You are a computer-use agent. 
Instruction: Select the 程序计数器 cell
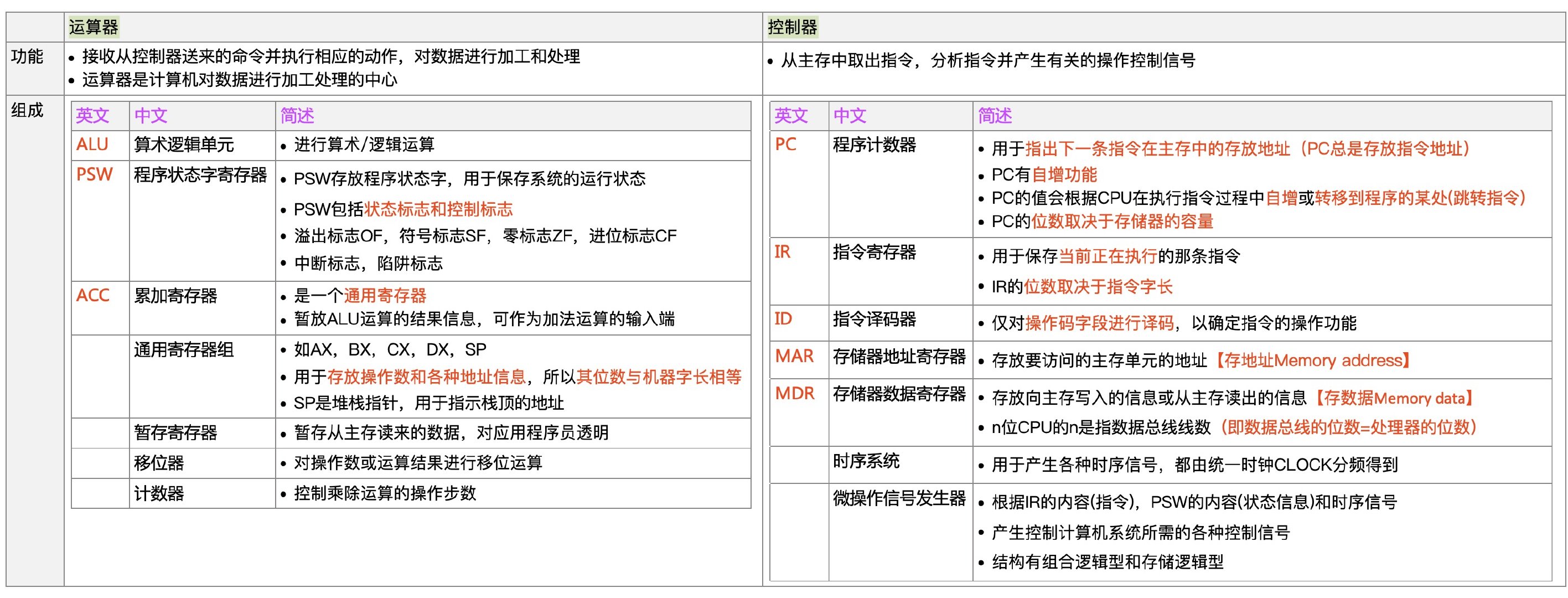[x=874, y=147]
